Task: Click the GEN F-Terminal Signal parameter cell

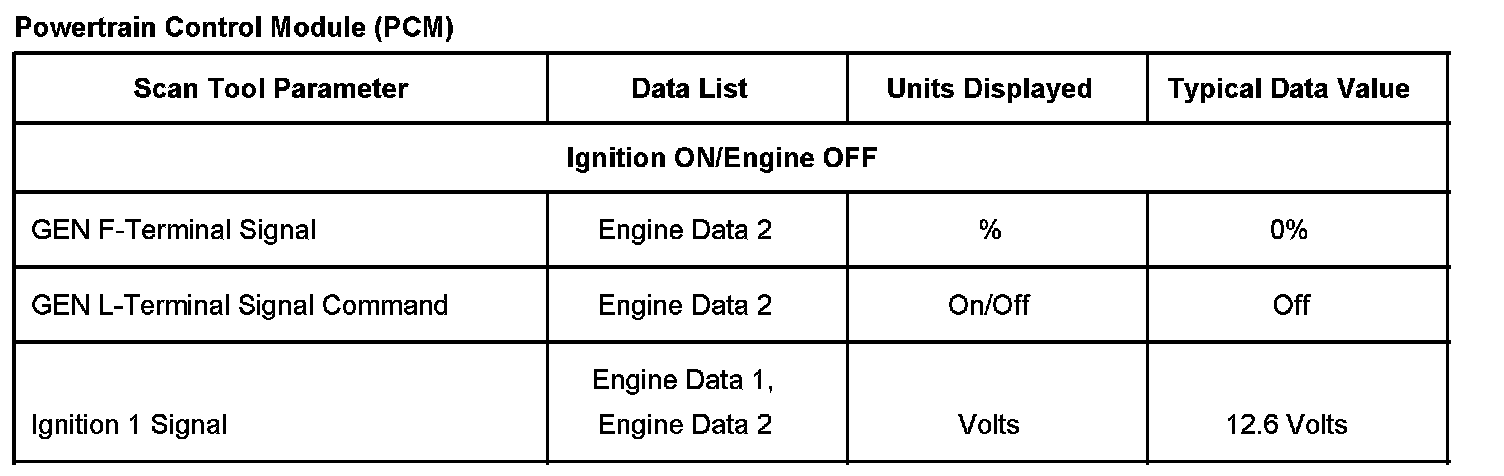Action: click(174, 230)
